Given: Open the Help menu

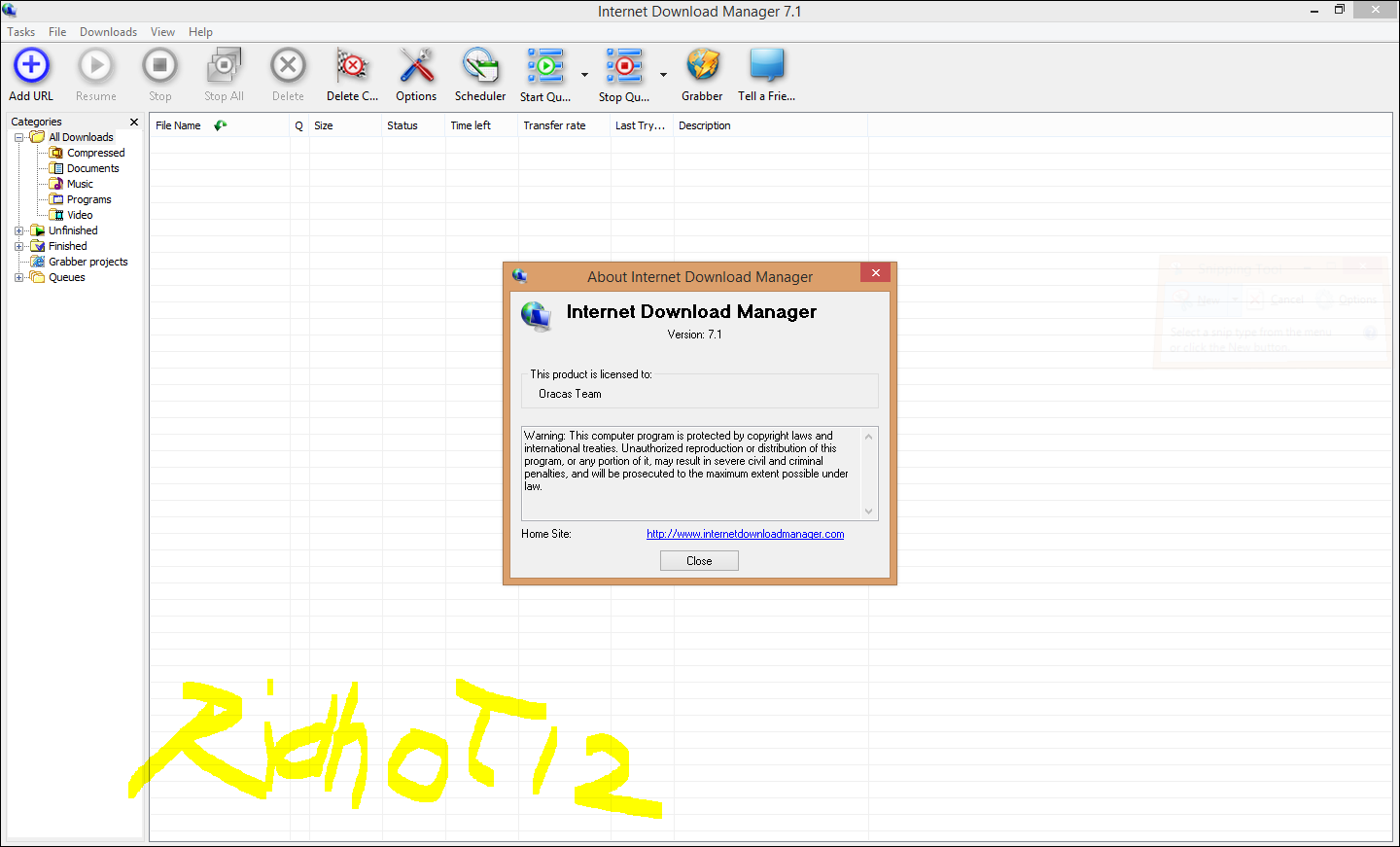Looking at the screenshot, I should point(200,32).
